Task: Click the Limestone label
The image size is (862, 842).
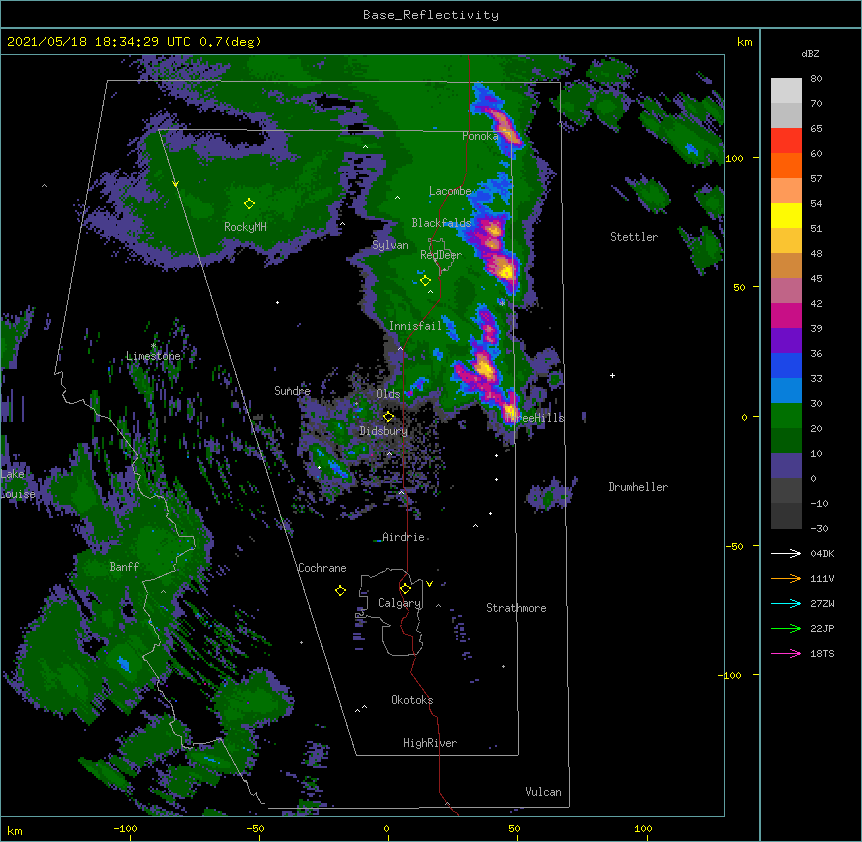Action: pos(153,356)
